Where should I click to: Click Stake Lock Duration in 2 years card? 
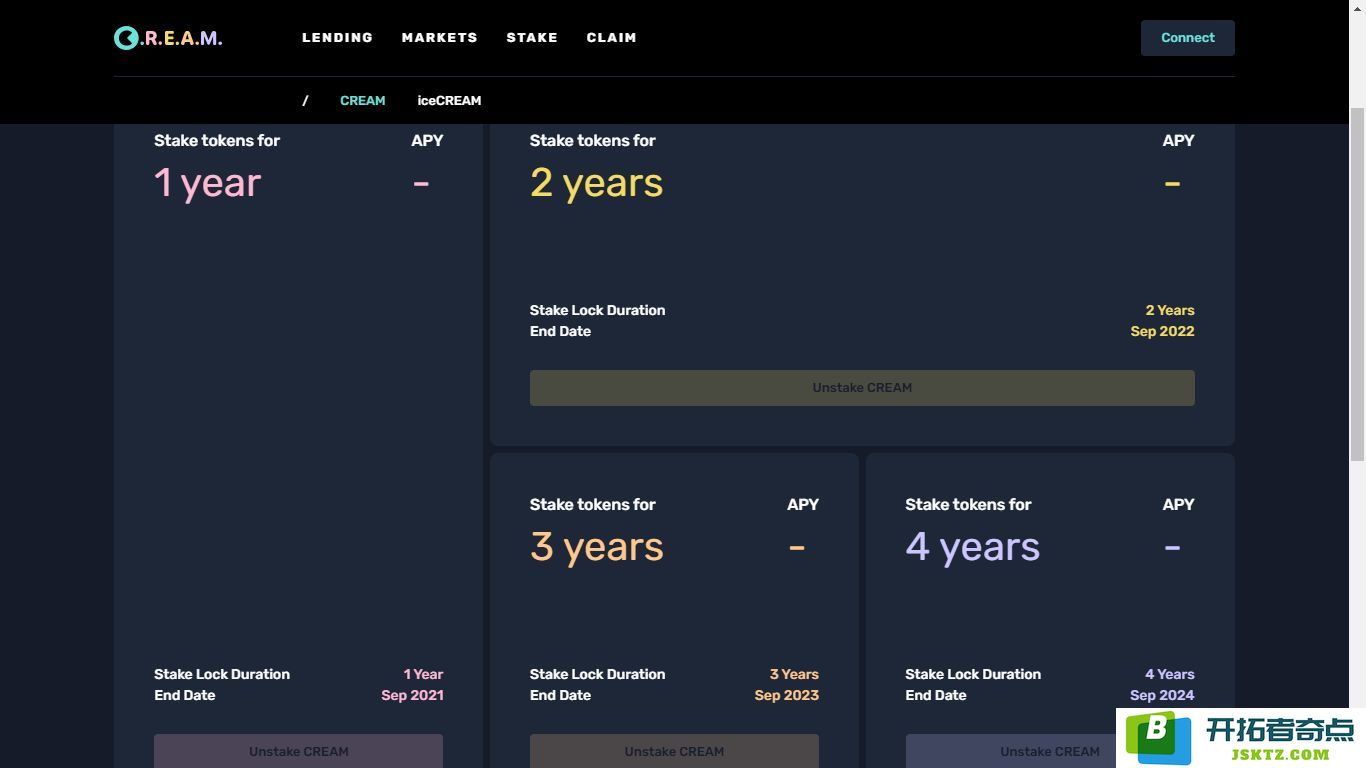click(597, 311)
